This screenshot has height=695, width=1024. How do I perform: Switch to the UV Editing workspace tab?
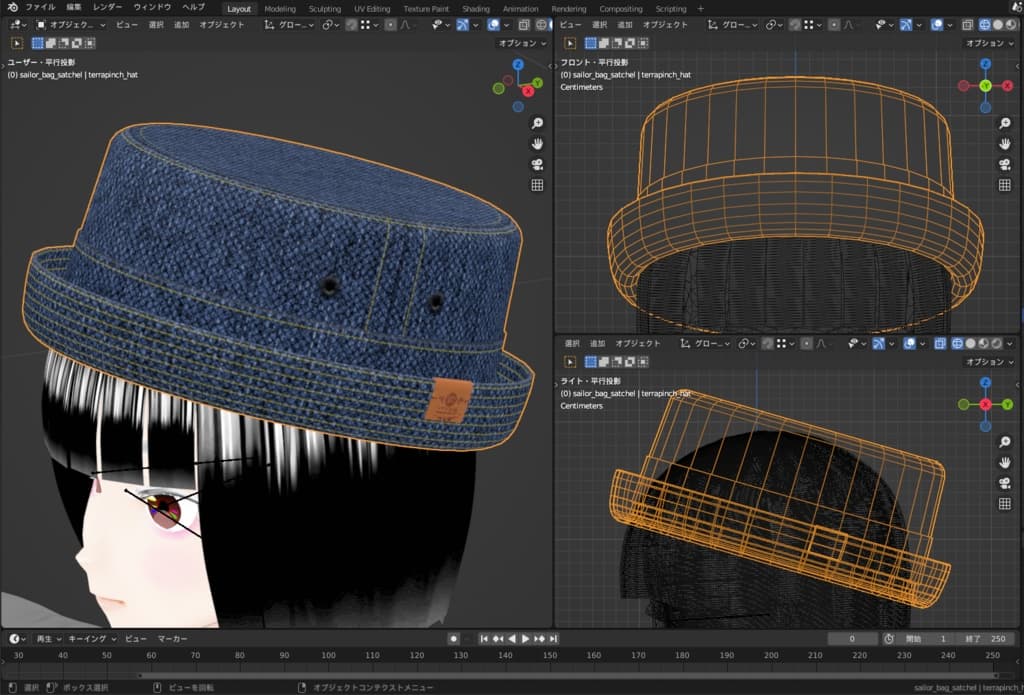[372, 8]
